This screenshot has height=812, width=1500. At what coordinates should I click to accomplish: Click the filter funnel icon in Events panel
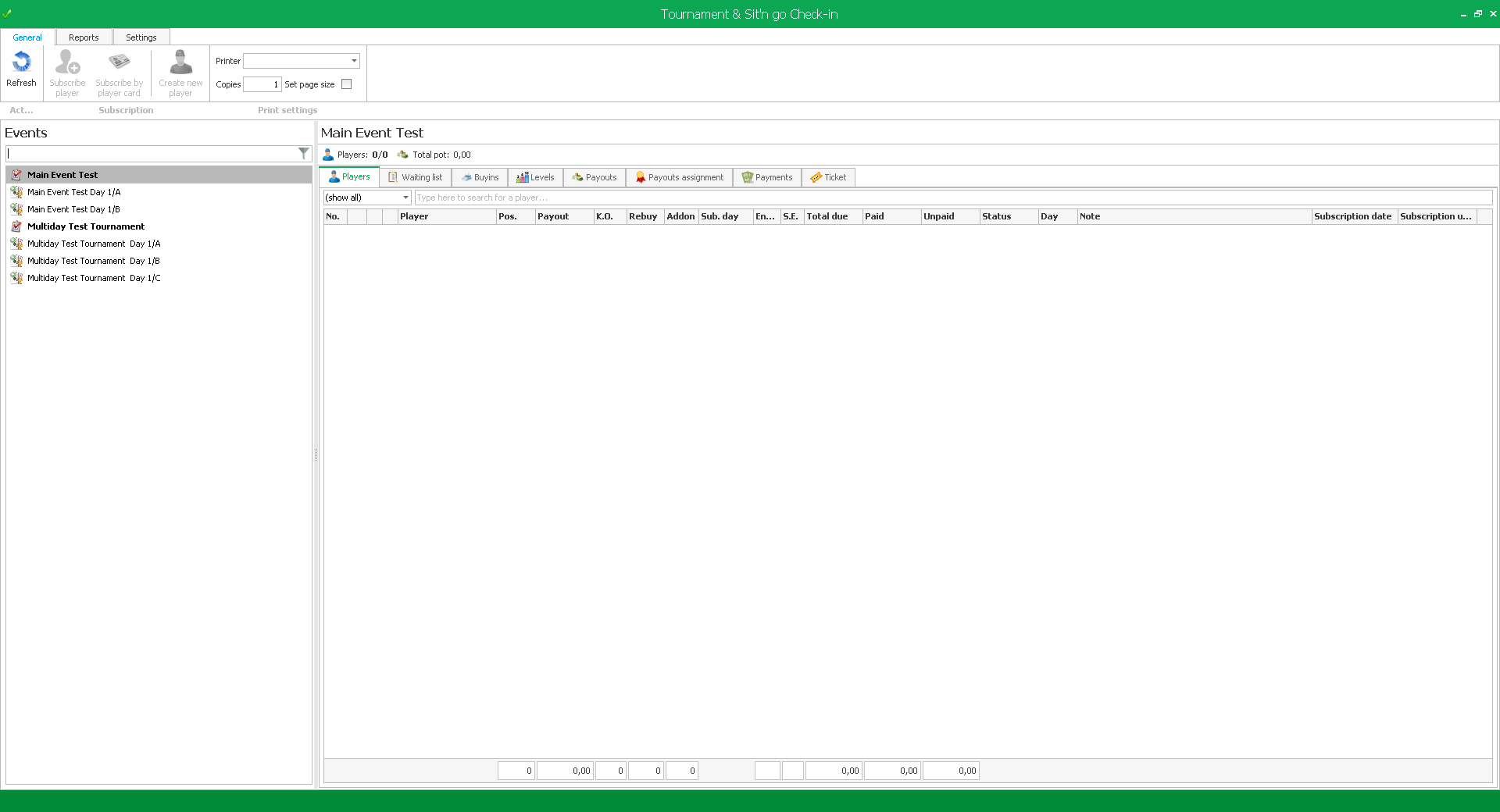[x=304, y=154]
